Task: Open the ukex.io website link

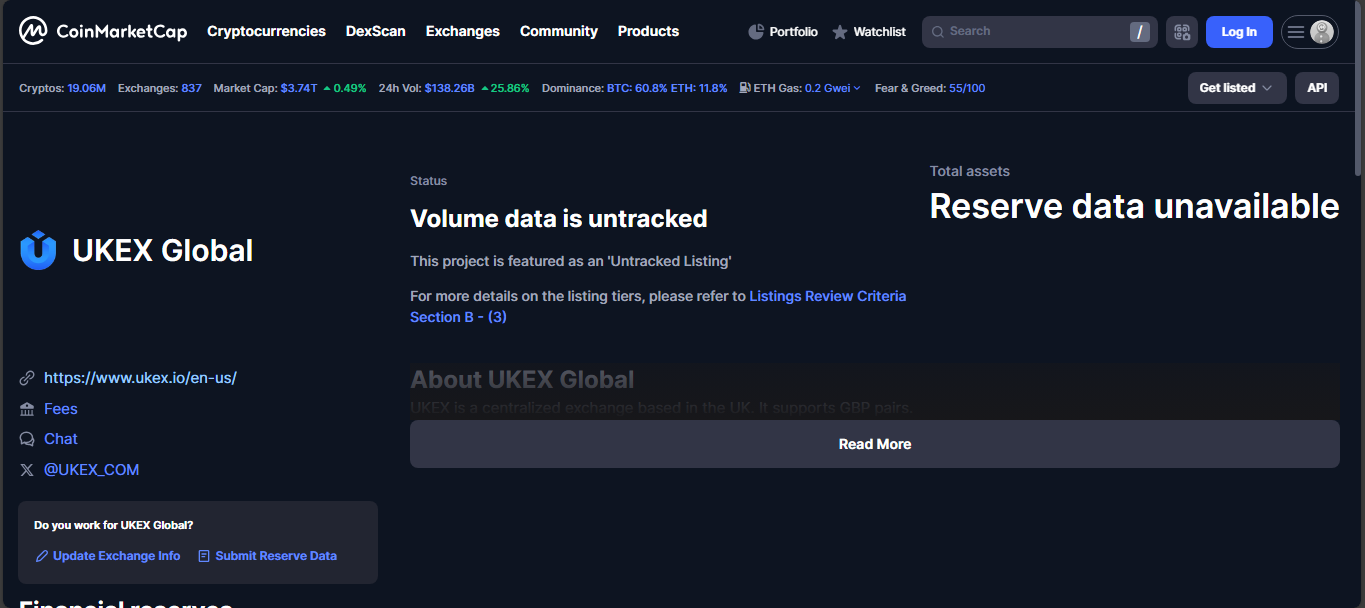Action: [x=140, y=378]
